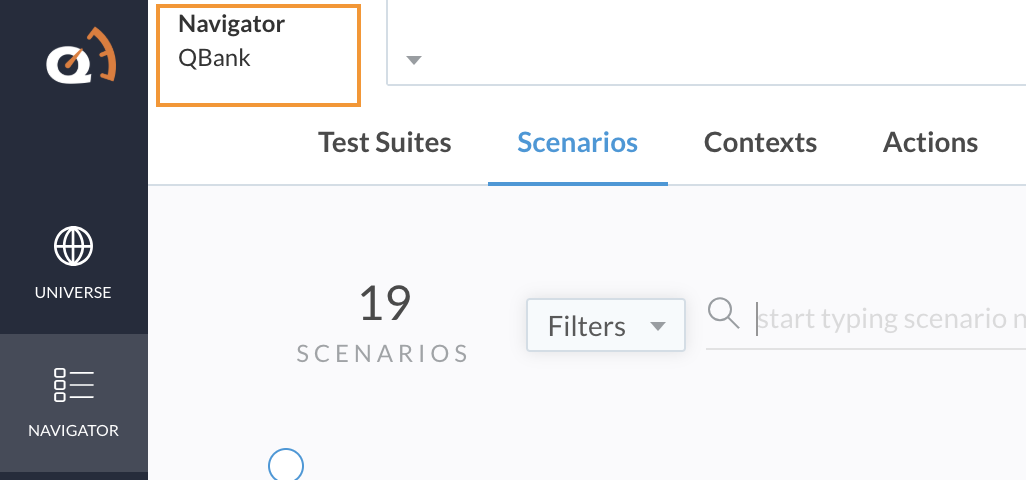Click the Navigator QBank header box
1026x480 pixels.
tap(258, 55)
